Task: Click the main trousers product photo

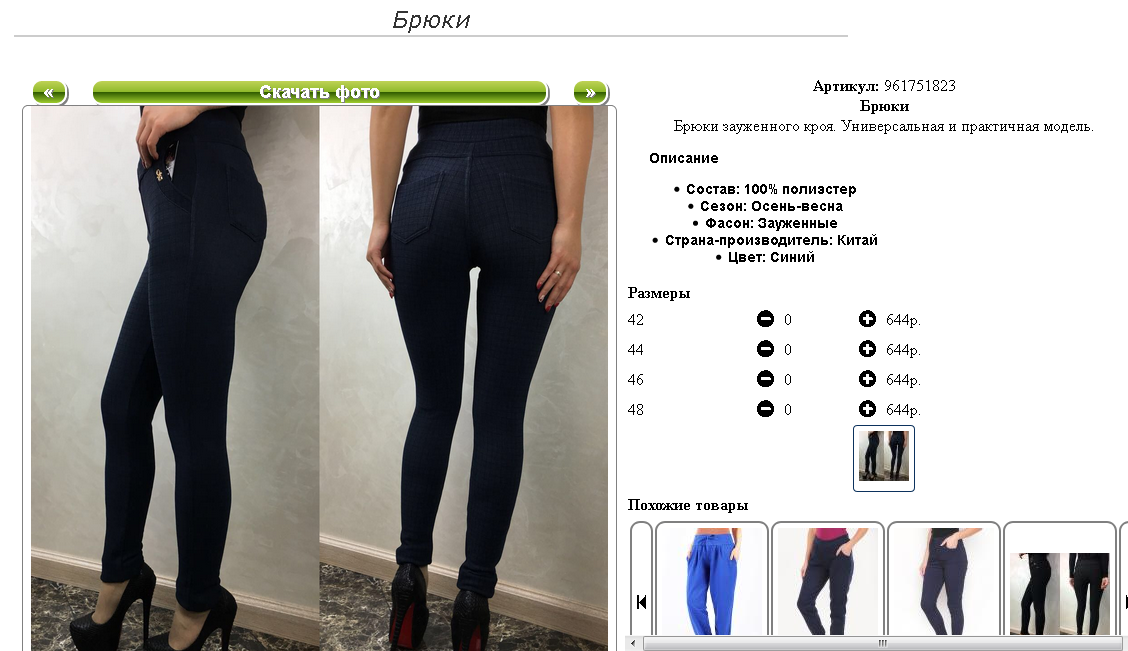Action: pos(319,378)
